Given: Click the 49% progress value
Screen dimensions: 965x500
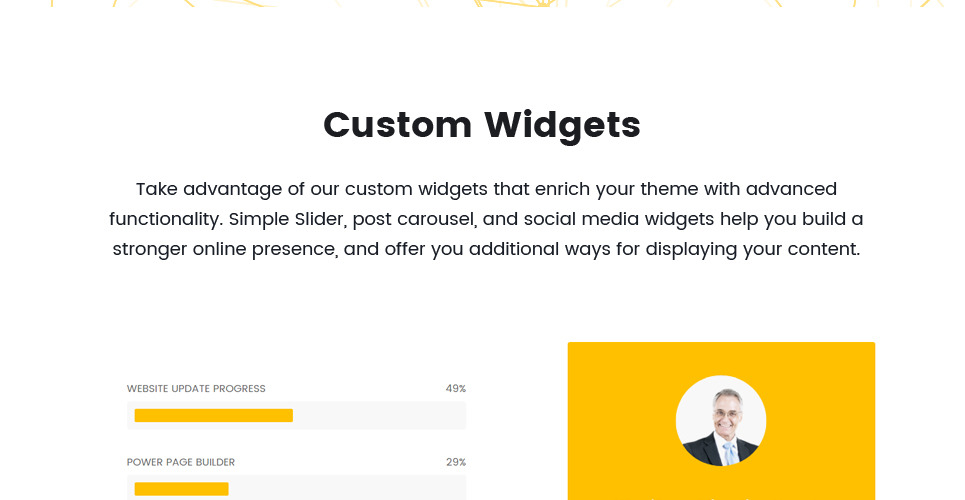Looking at the screenshot, I should pyautogui.click(x=456, y=389).
